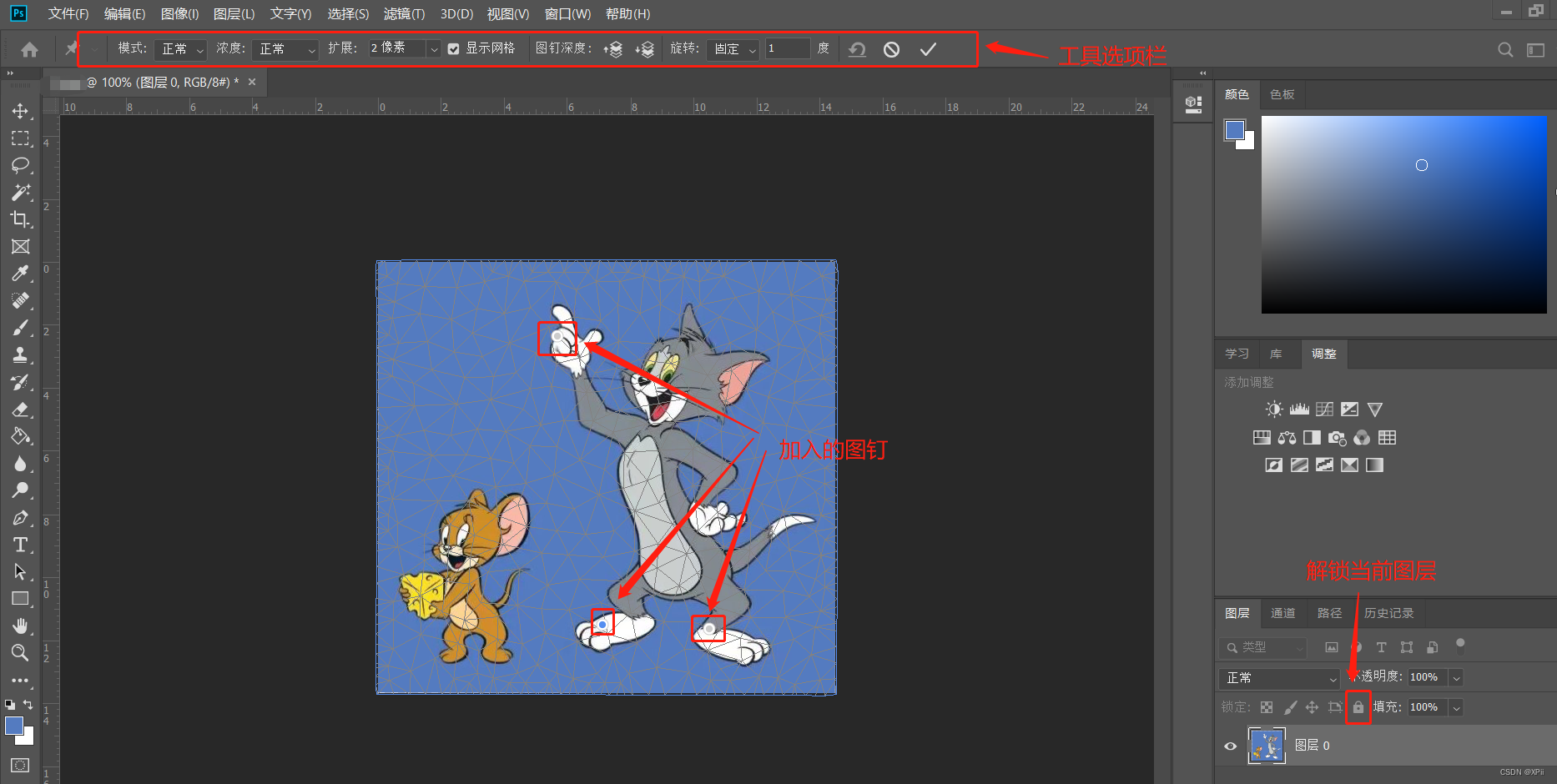Screen dimensions: 1557x784
Task: Toggle Quick Mask mode
Action: (20, 765)
